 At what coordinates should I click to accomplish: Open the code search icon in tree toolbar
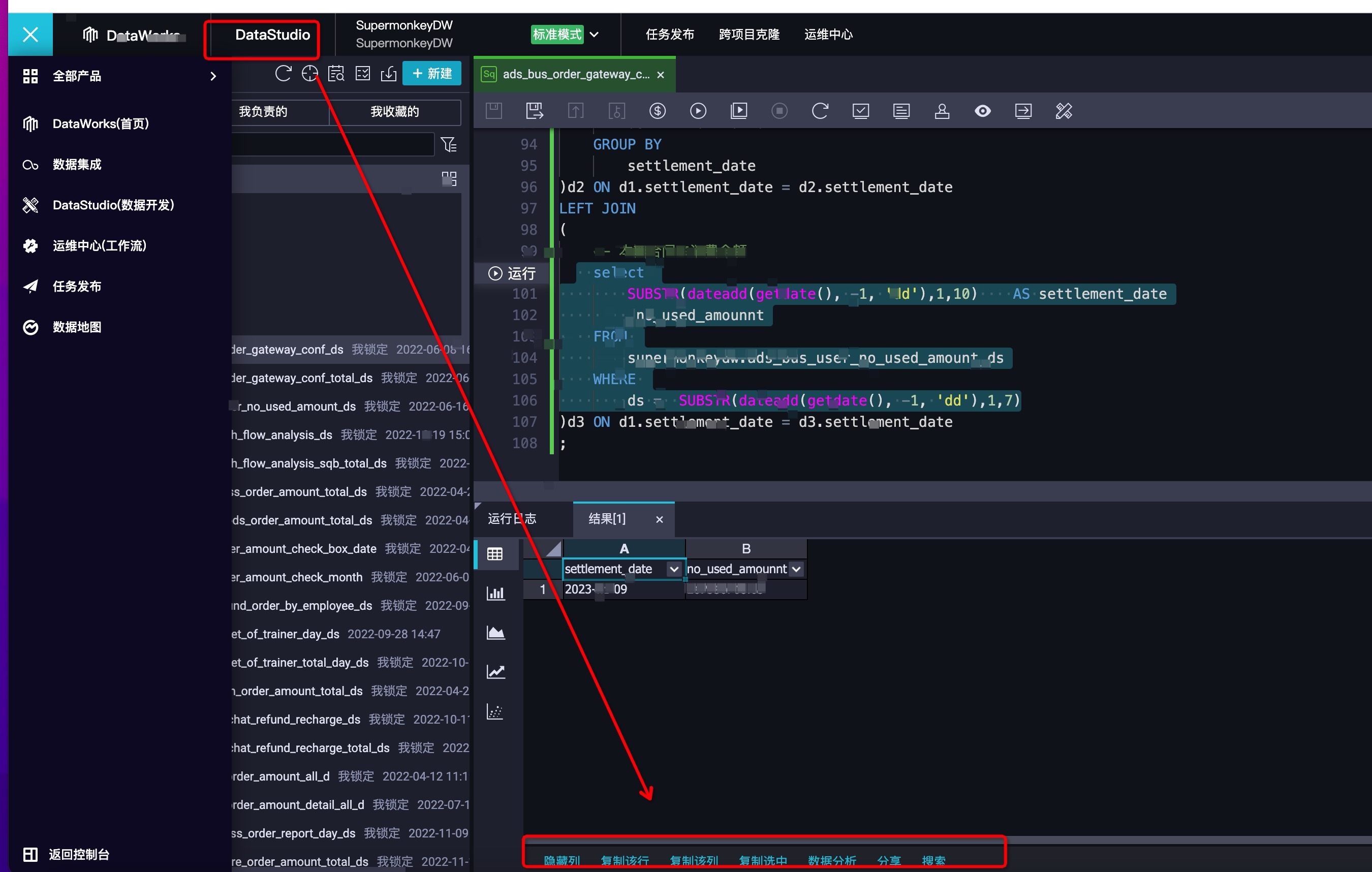click(336, 74)
